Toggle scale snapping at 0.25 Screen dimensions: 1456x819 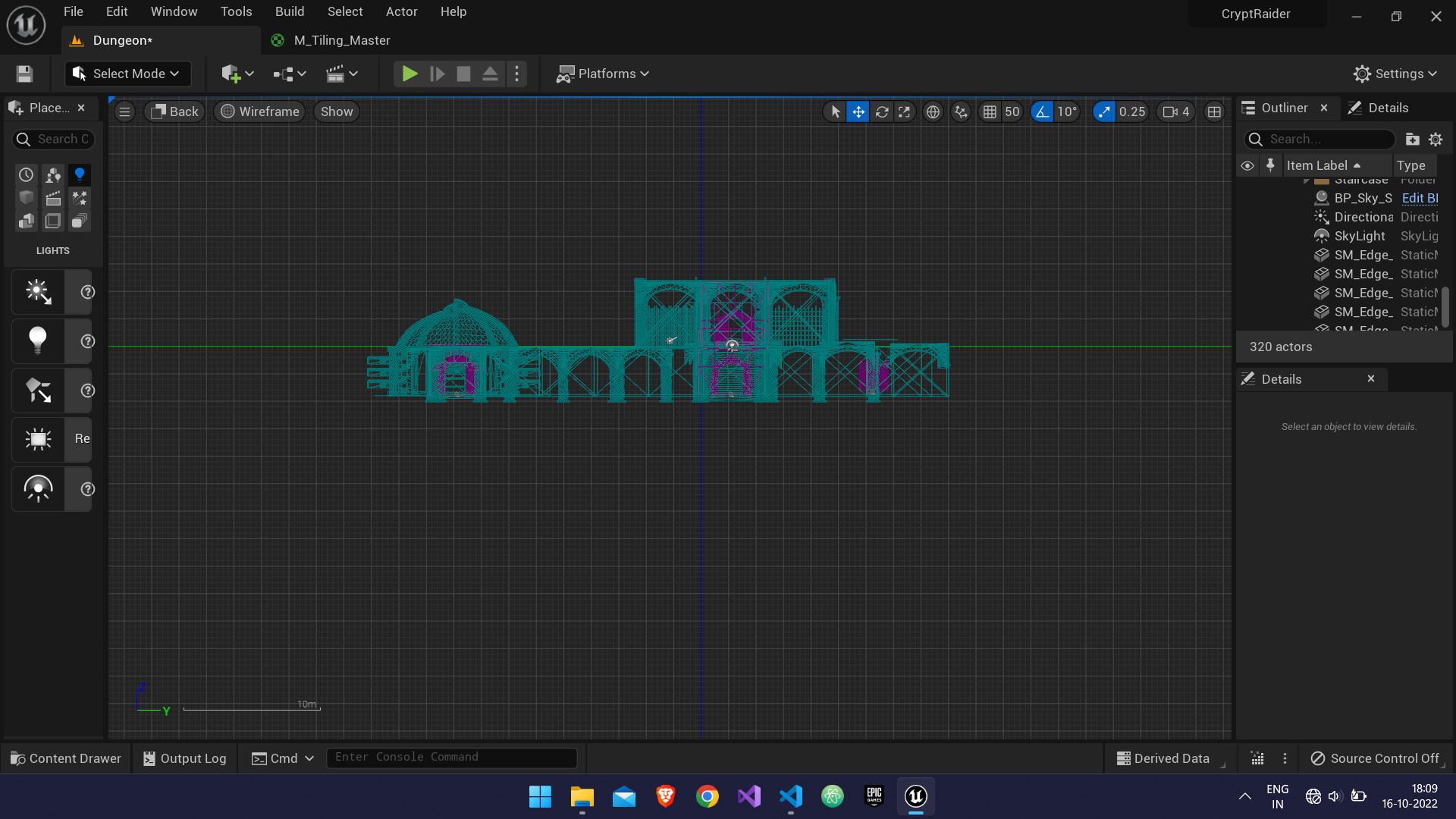1105,111
